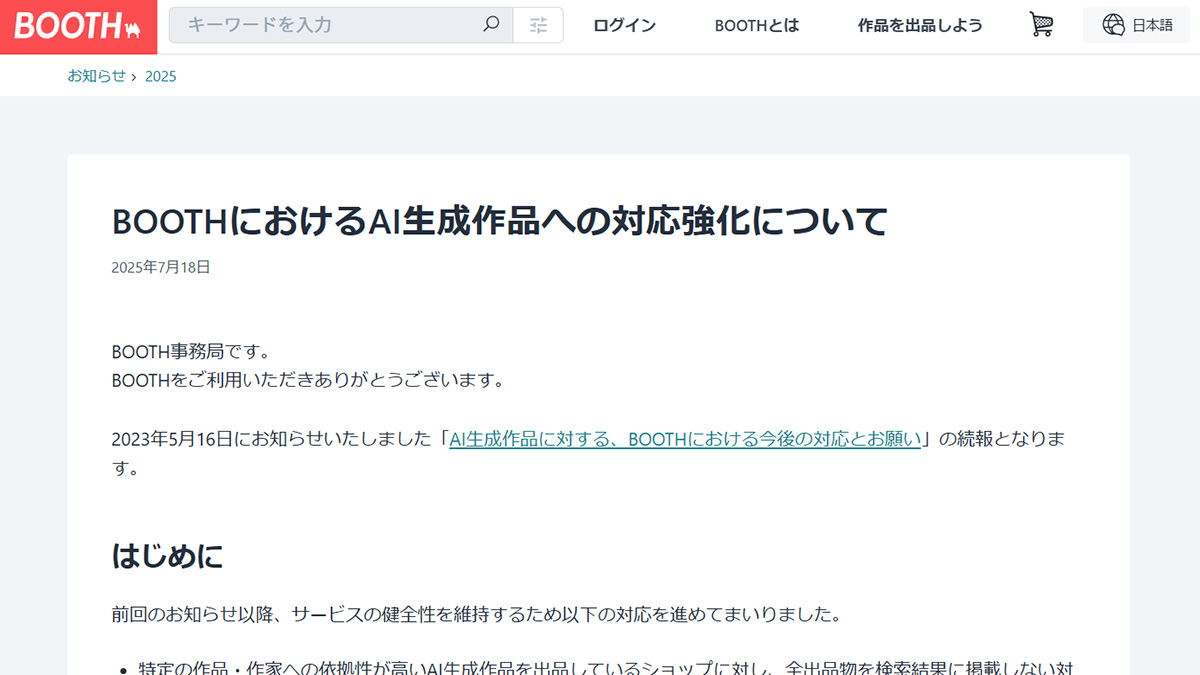
Task: Click inside the keyword search input field
Action: point(320,24)
